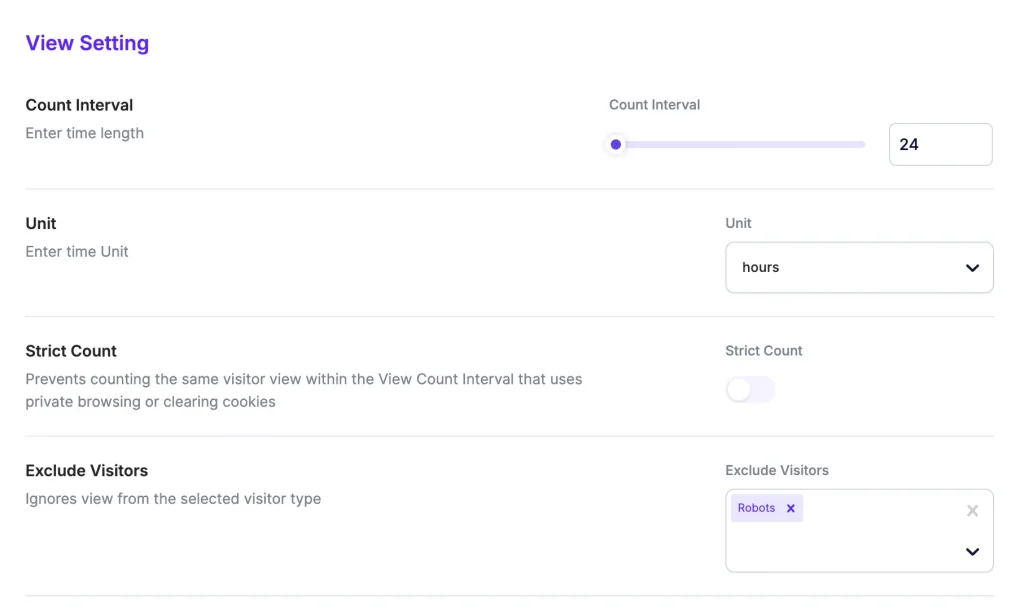Screen dimensions: 1024x615
Task: Click the Count Interval slider handle
Action: [x=616, y=145]
